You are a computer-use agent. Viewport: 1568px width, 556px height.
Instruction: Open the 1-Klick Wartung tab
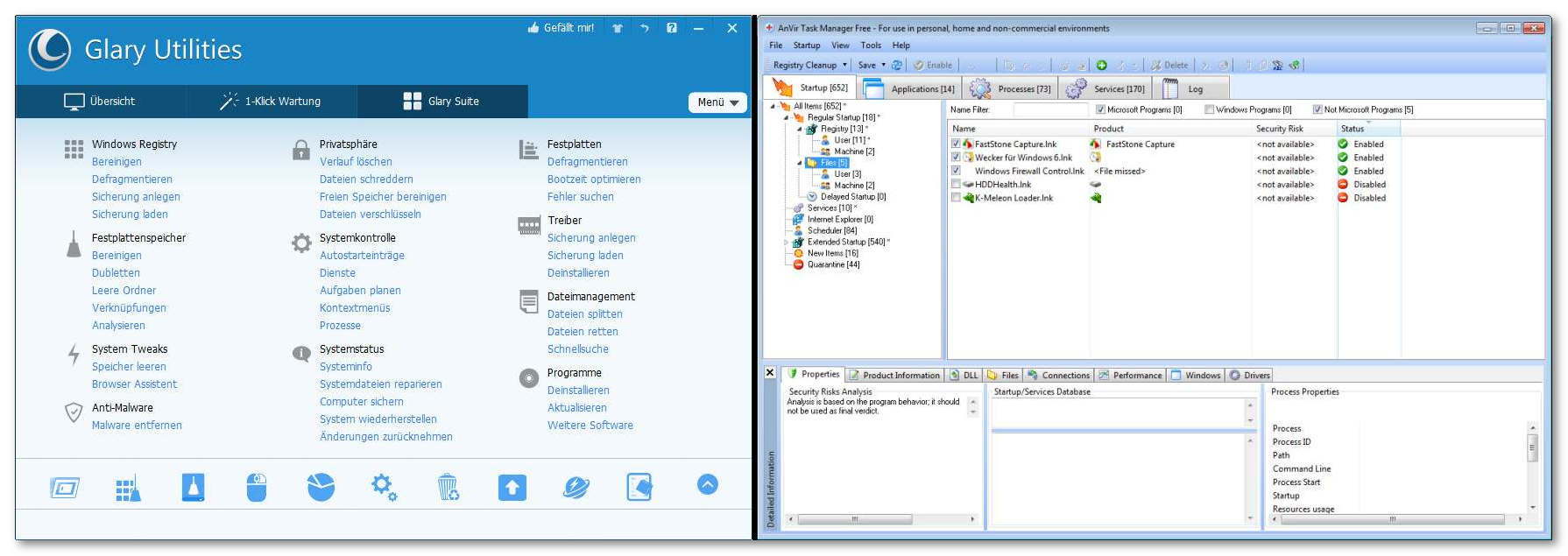tap(271, 102)
